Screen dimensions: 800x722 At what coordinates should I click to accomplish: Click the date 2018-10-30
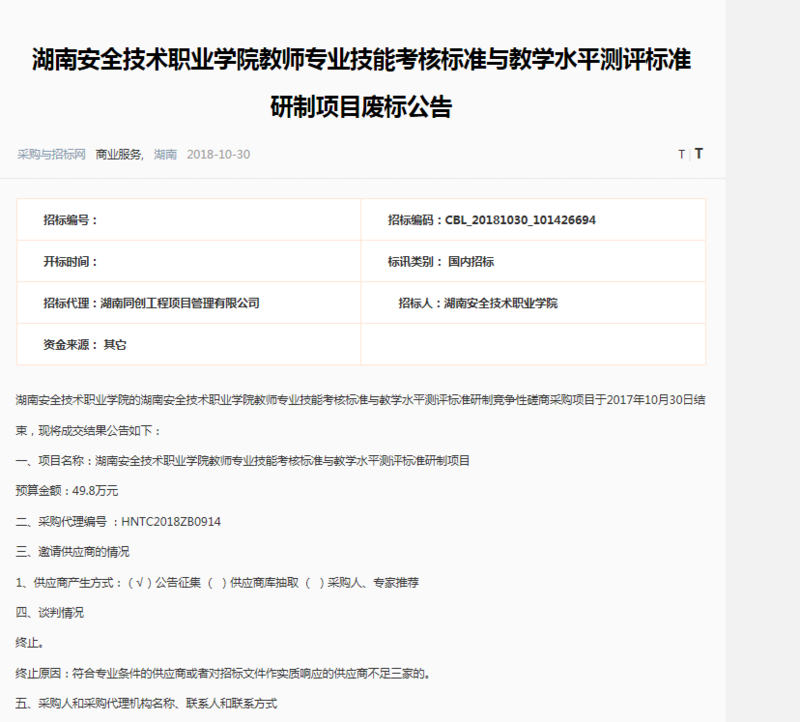point(218,154)
